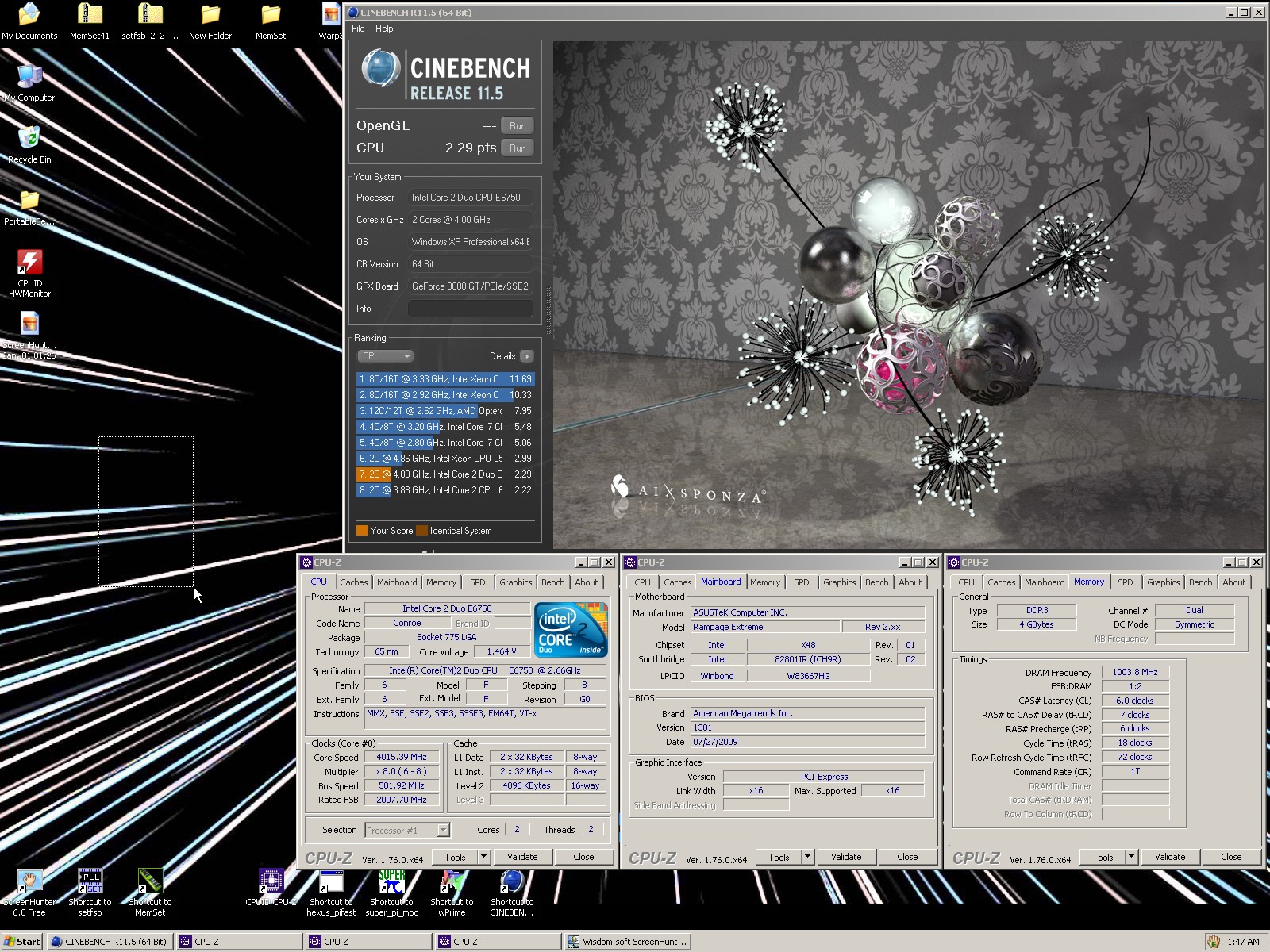Open Tools dropdown arrow in Memory CPU-Z

coord(1131,857)
